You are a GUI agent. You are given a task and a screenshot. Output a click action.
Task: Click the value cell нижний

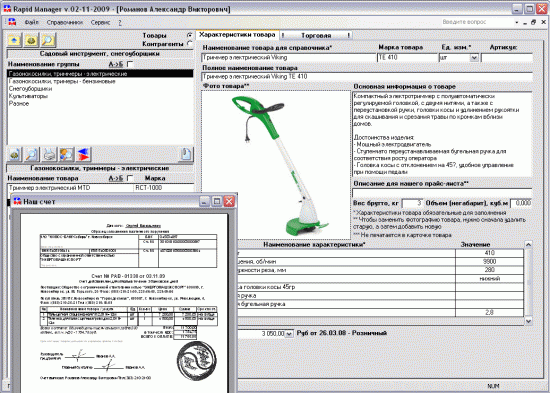(x=489, y=279)
